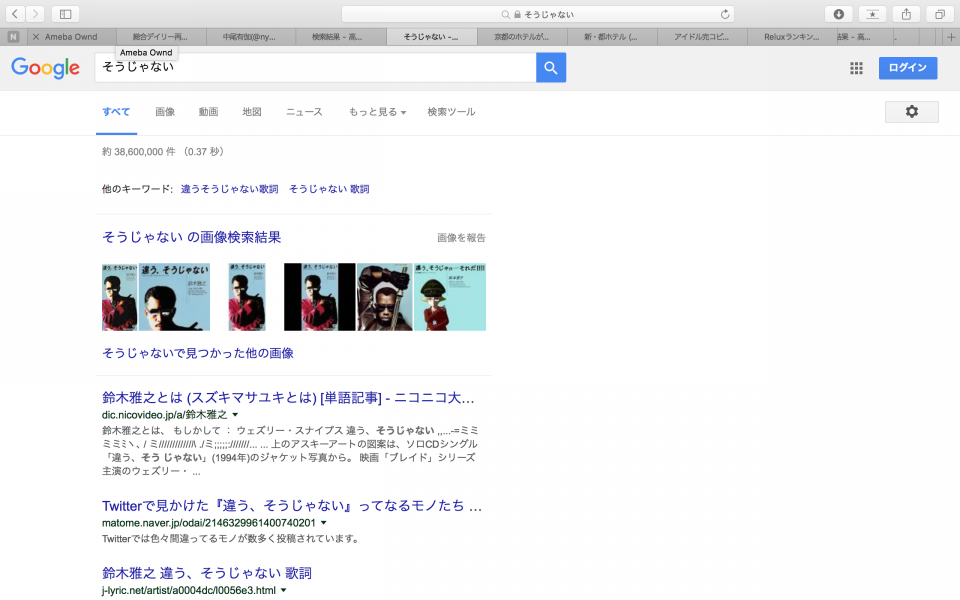This screenshot has width=960, height=600.
Task: Click the pinned N tab icon
Action: [x=13, y=37]
